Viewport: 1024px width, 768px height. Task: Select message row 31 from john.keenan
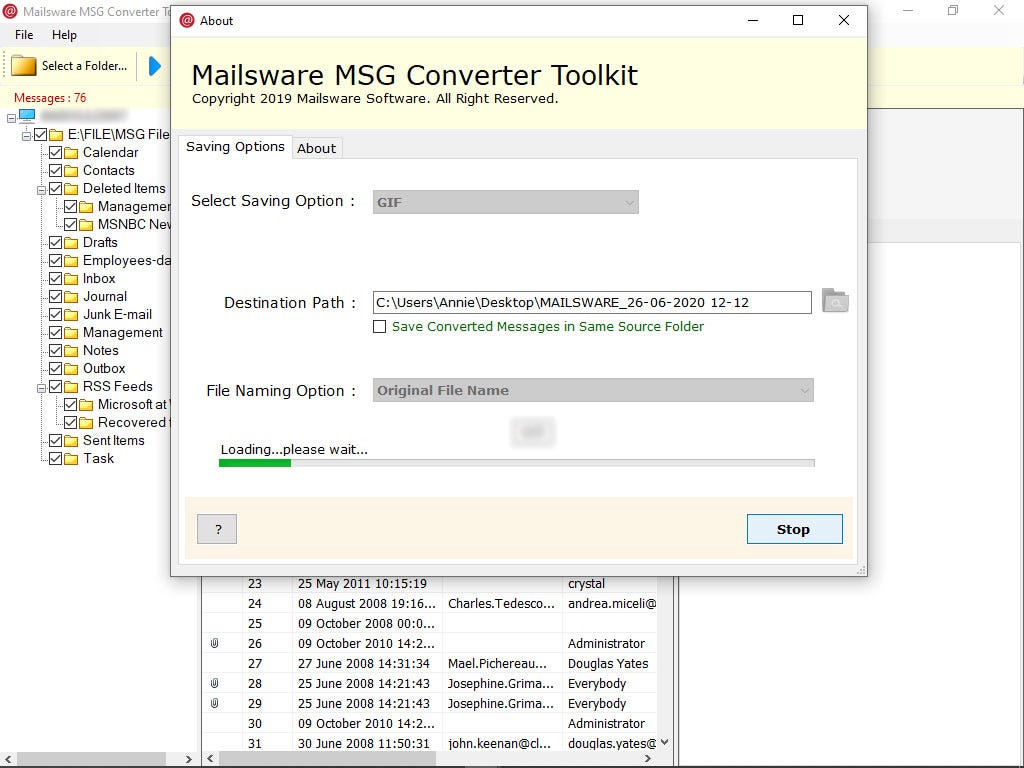click(430, 743)
